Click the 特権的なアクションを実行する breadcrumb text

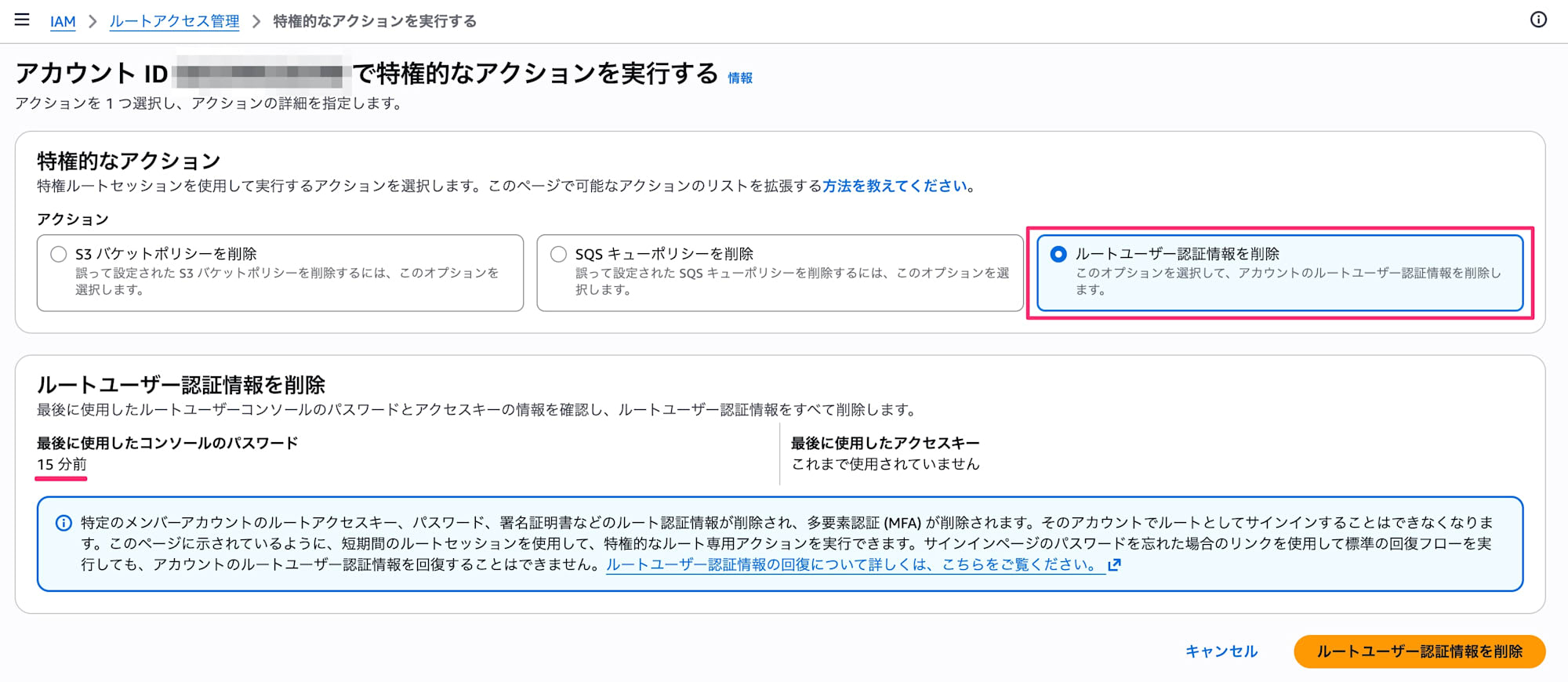click(375, 21)
